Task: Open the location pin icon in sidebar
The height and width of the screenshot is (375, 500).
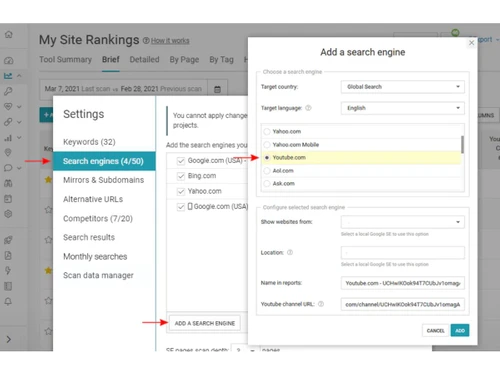Action: (8, 152)
